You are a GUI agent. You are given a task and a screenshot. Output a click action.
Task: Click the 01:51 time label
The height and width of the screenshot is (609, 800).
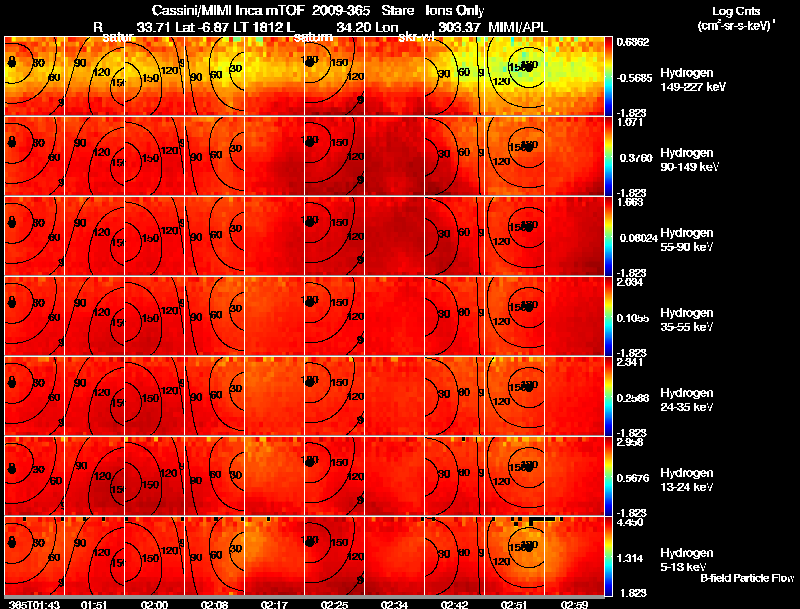pos(94,604)
